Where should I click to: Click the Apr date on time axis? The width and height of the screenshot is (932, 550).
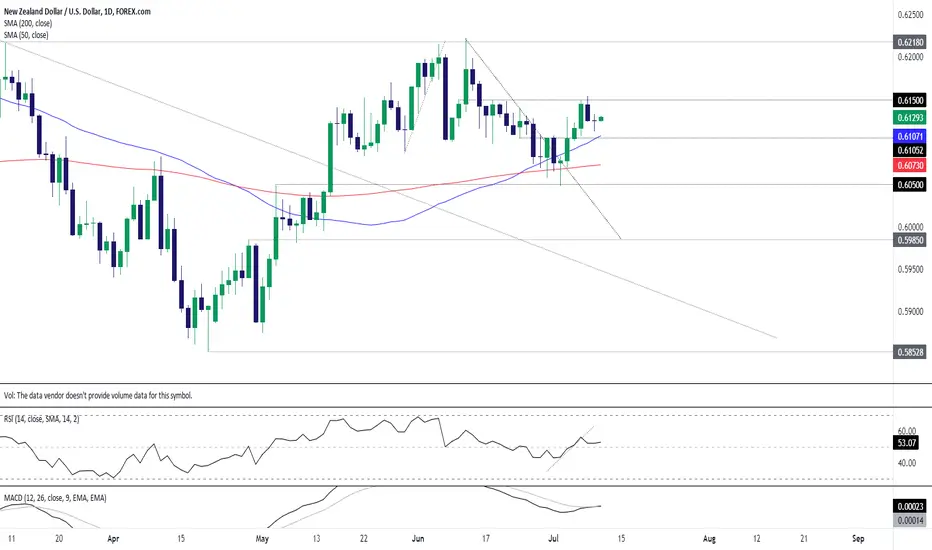pyautogui.click(x=113, y=539)
